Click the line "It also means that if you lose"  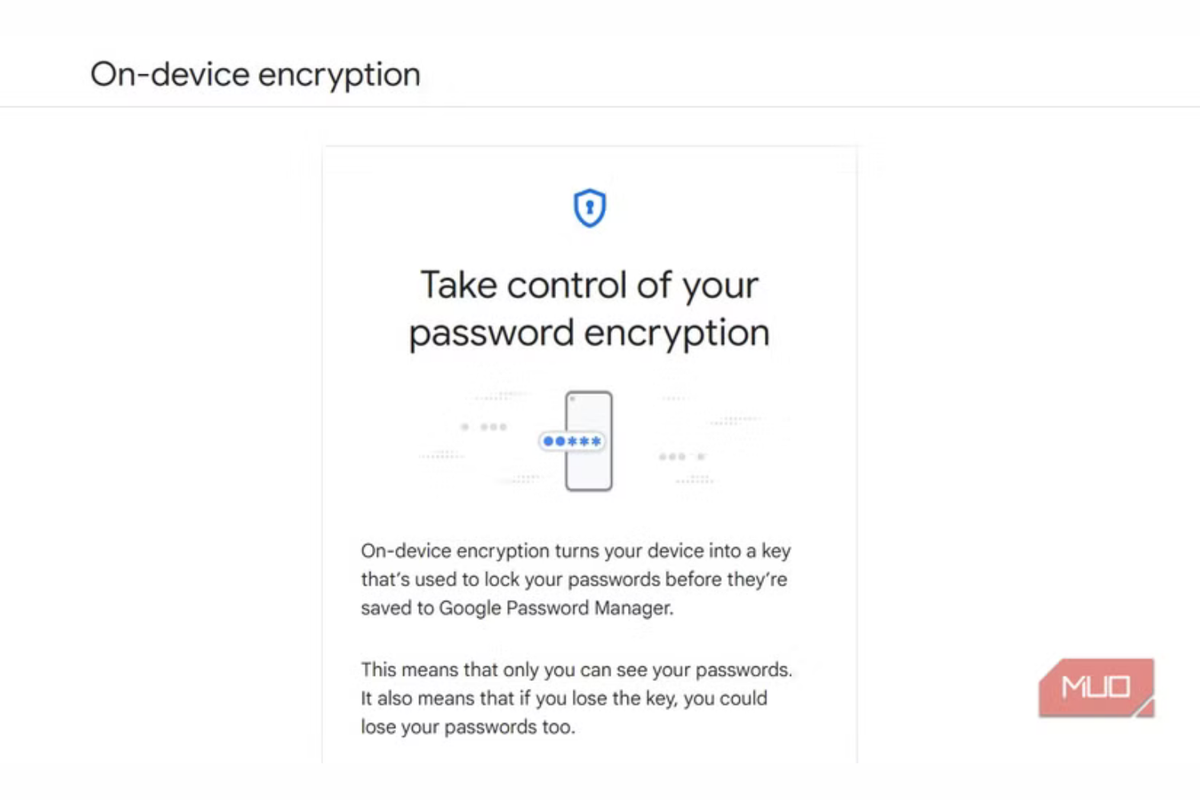564,698
